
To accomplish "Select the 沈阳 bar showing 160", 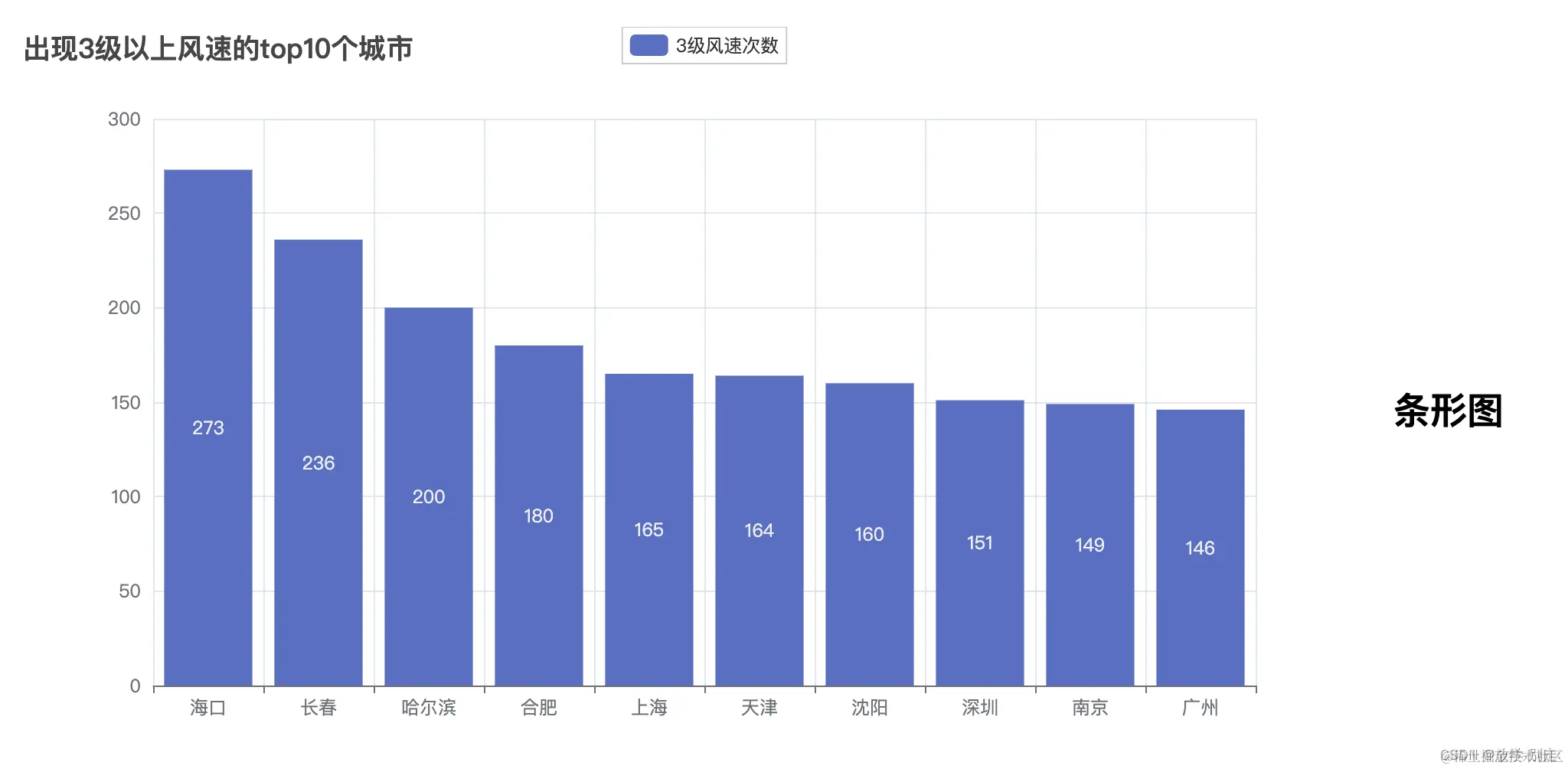I will 869,532.
